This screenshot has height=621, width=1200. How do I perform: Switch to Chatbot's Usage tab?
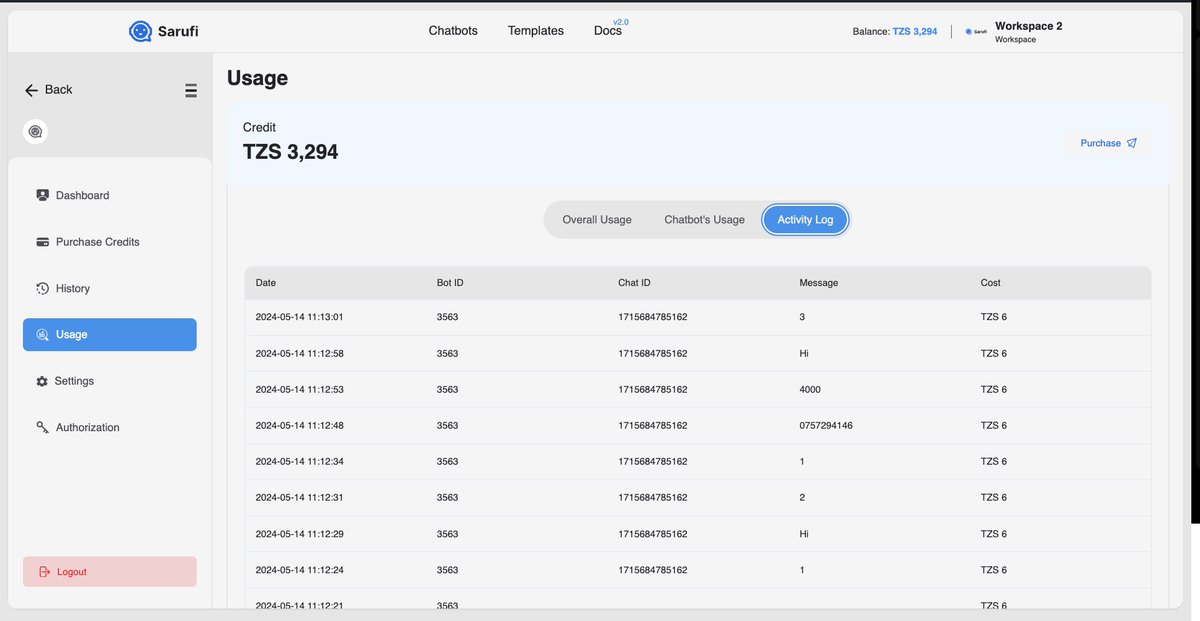coord(704,220)
